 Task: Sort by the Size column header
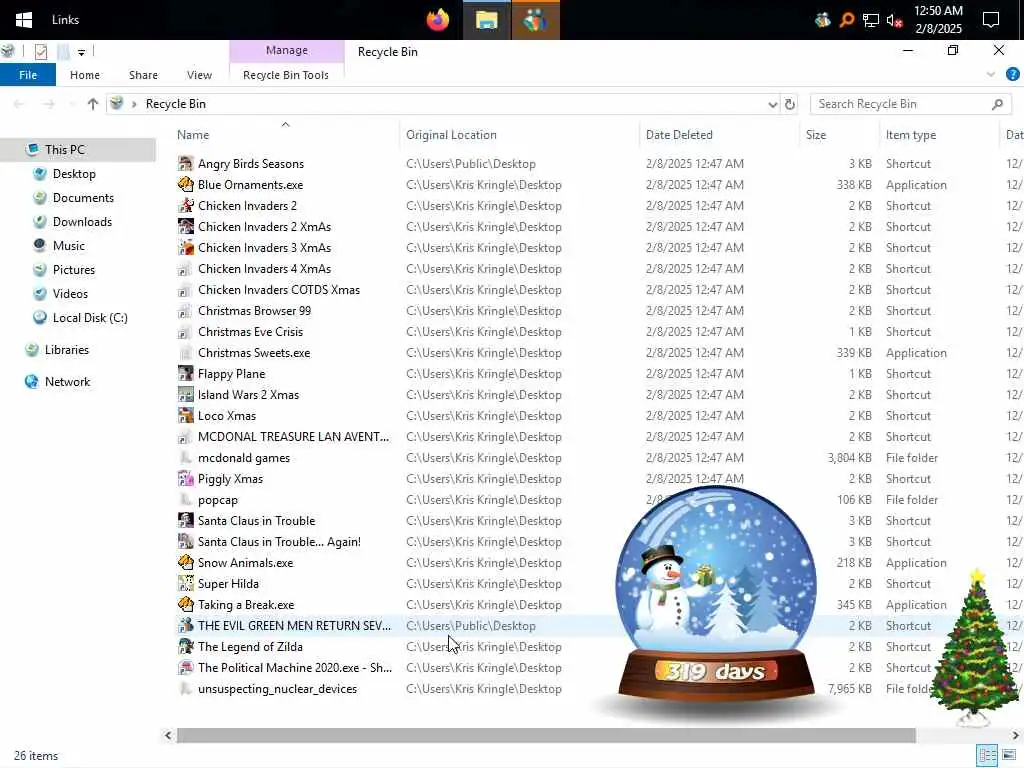(x=816, y=135)
